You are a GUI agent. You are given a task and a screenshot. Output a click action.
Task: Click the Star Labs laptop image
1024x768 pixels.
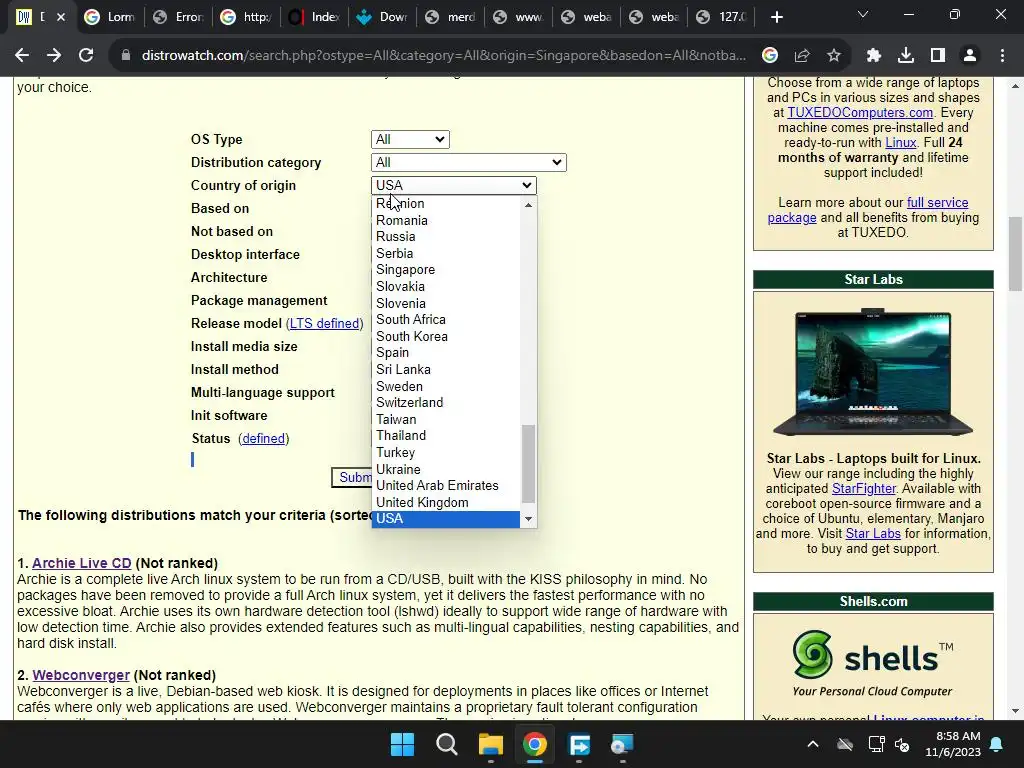pos(873,372)
